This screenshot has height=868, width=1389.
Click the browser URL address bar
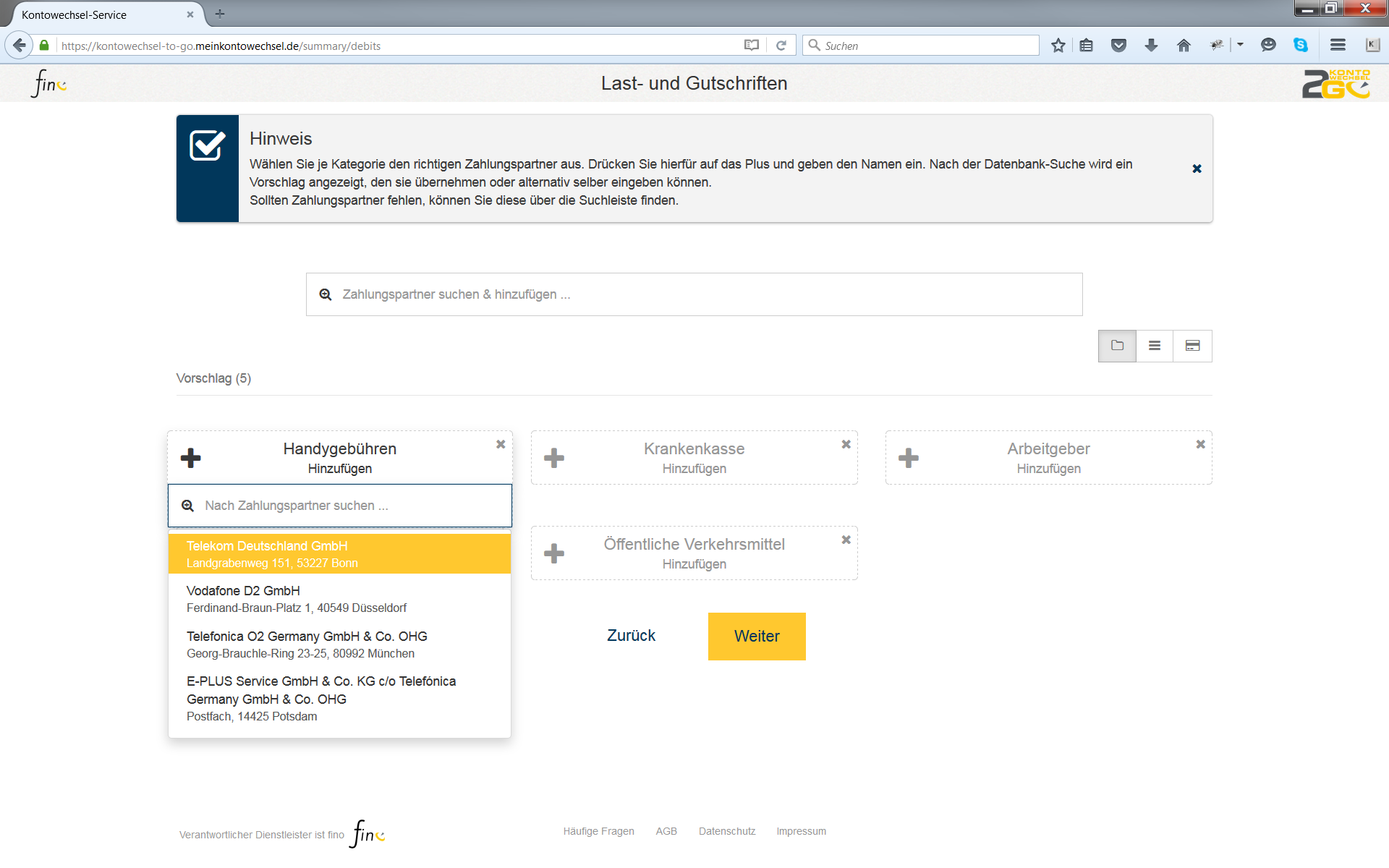pyautogui.click(x=398, y=46)
